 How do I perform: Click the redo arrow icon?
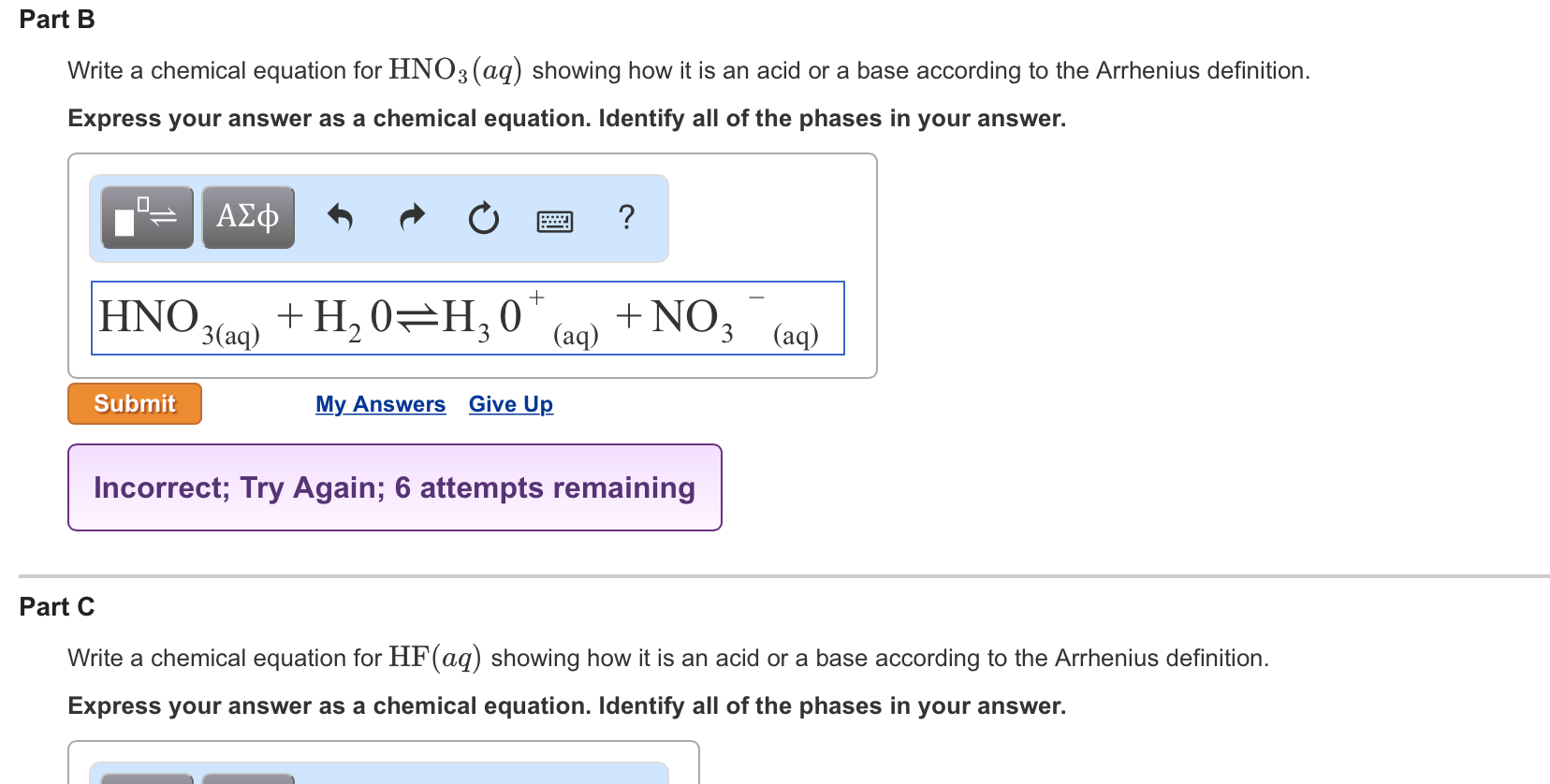(x=412, y=217)
